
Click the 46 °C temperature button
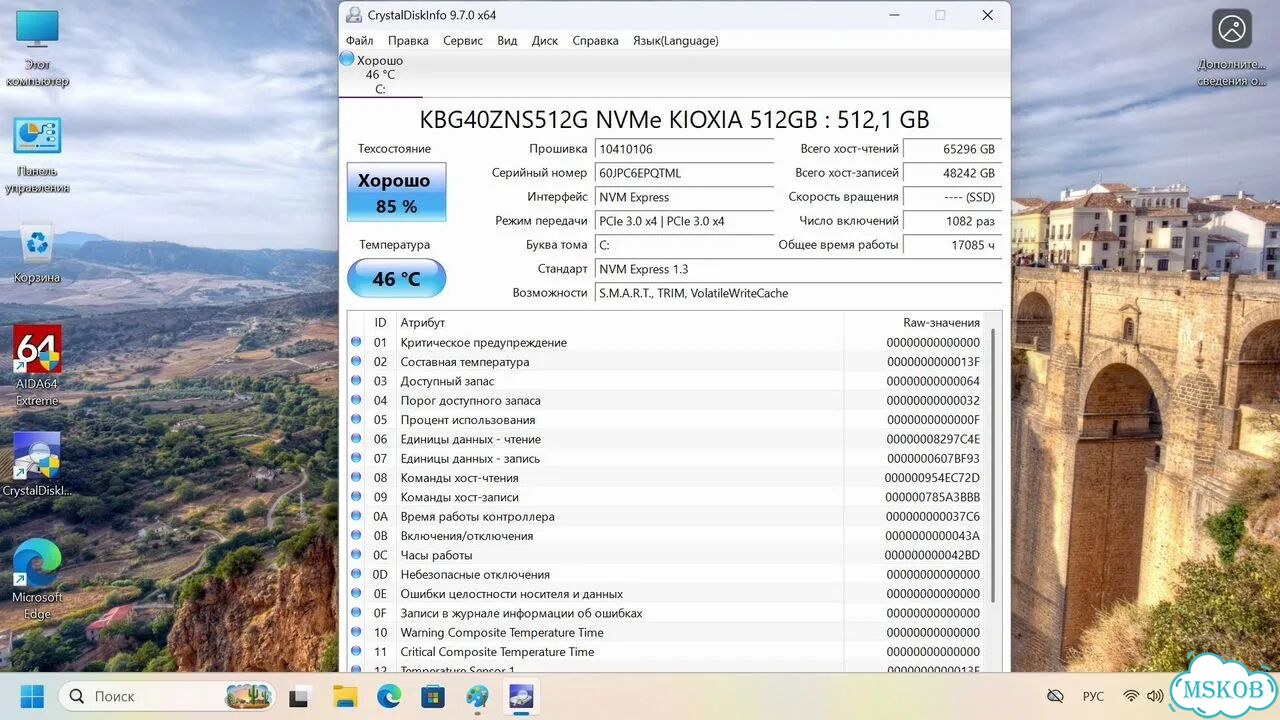396,278
